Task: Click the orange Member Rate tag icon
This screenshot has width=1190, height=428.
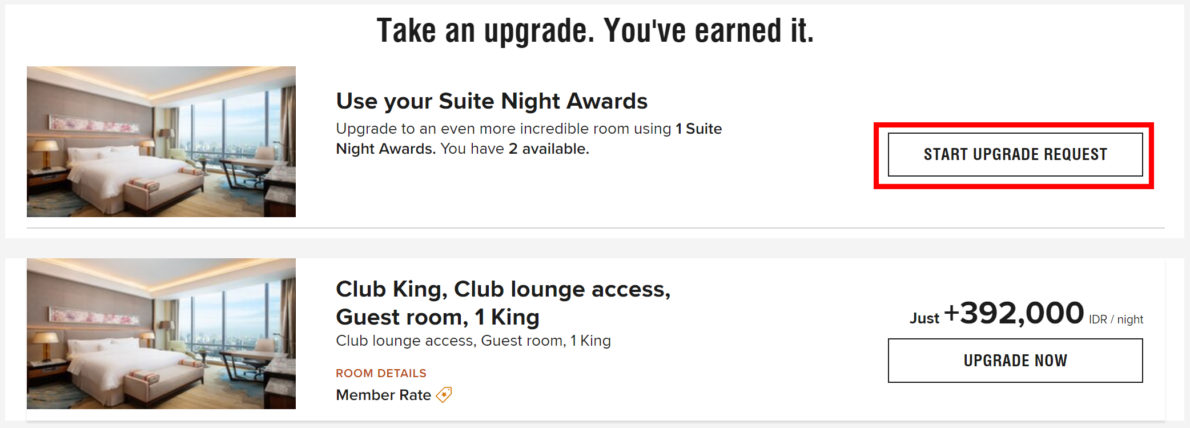Action: pos(444,395)
